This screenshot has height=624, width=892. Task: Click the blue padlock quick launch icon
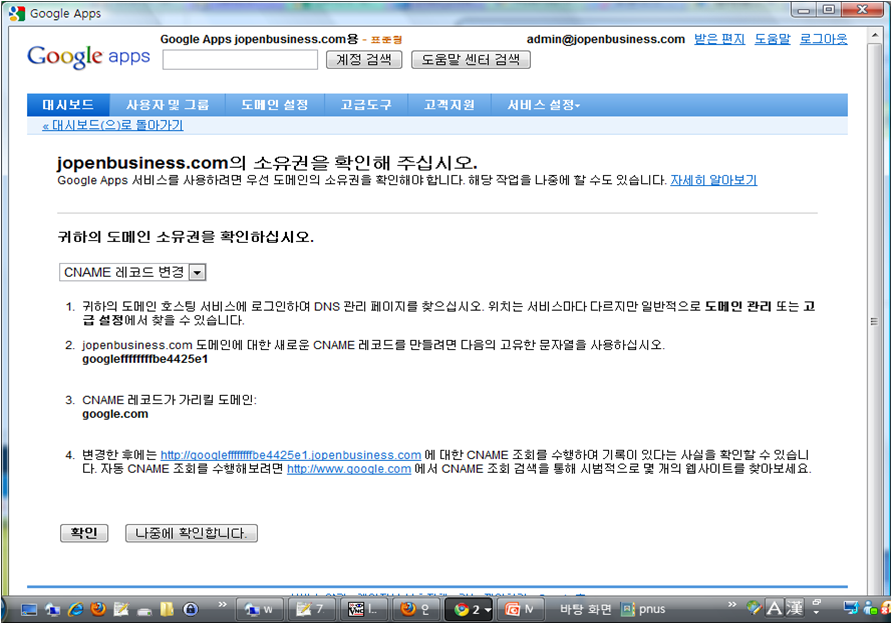(191, 609)
